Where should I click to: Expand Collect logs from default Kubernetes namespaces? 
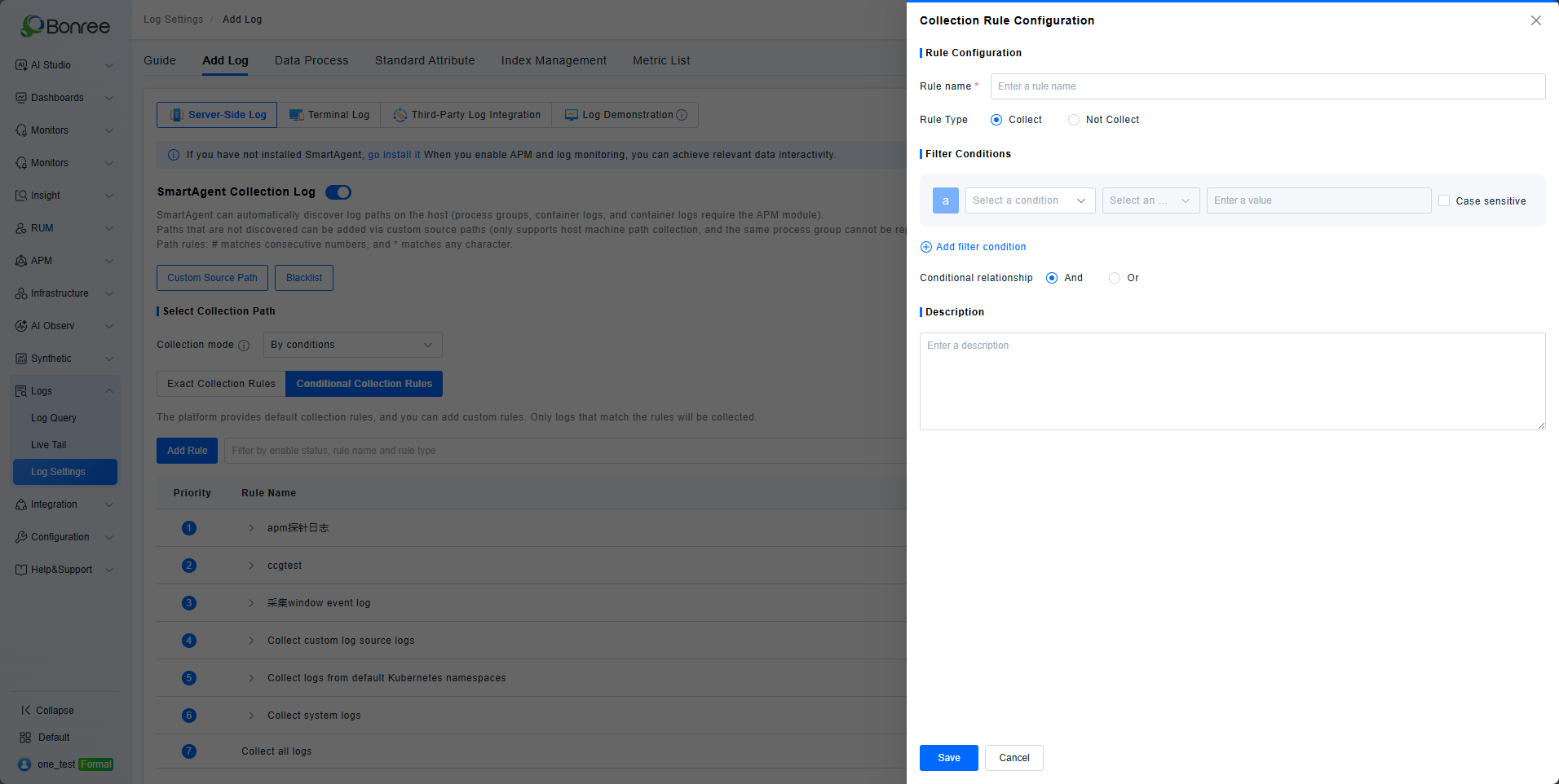pos(251,678)
